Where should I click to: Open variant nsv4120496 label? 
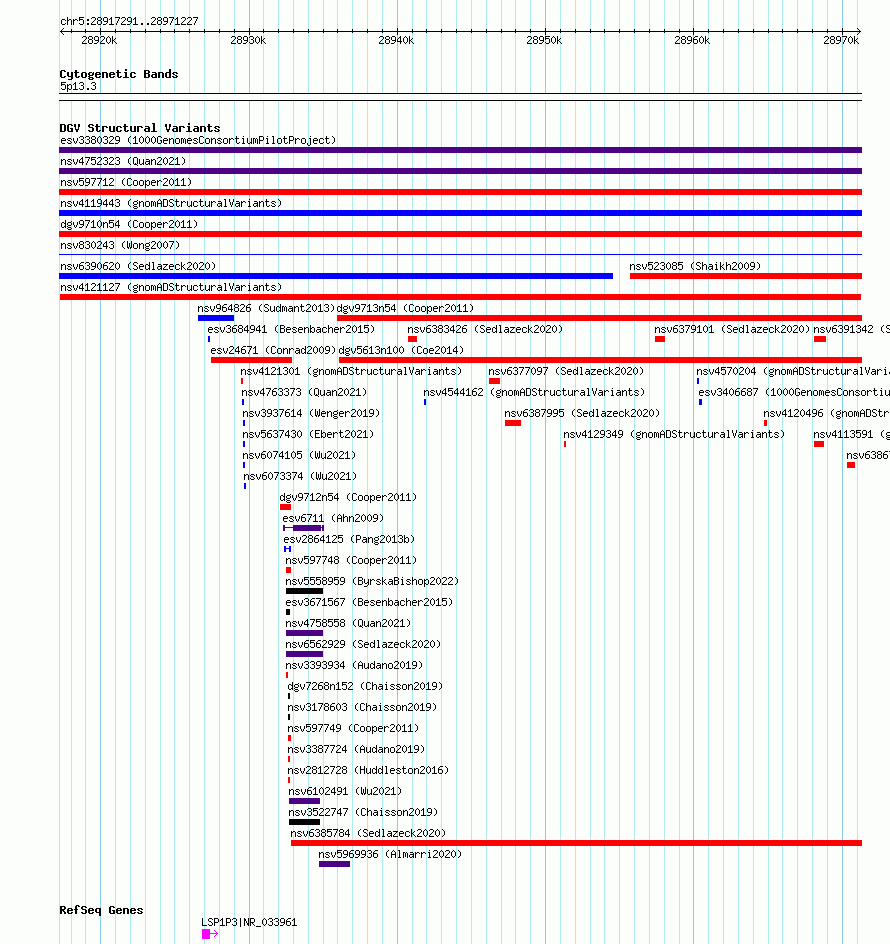click(x=827, y=414)
